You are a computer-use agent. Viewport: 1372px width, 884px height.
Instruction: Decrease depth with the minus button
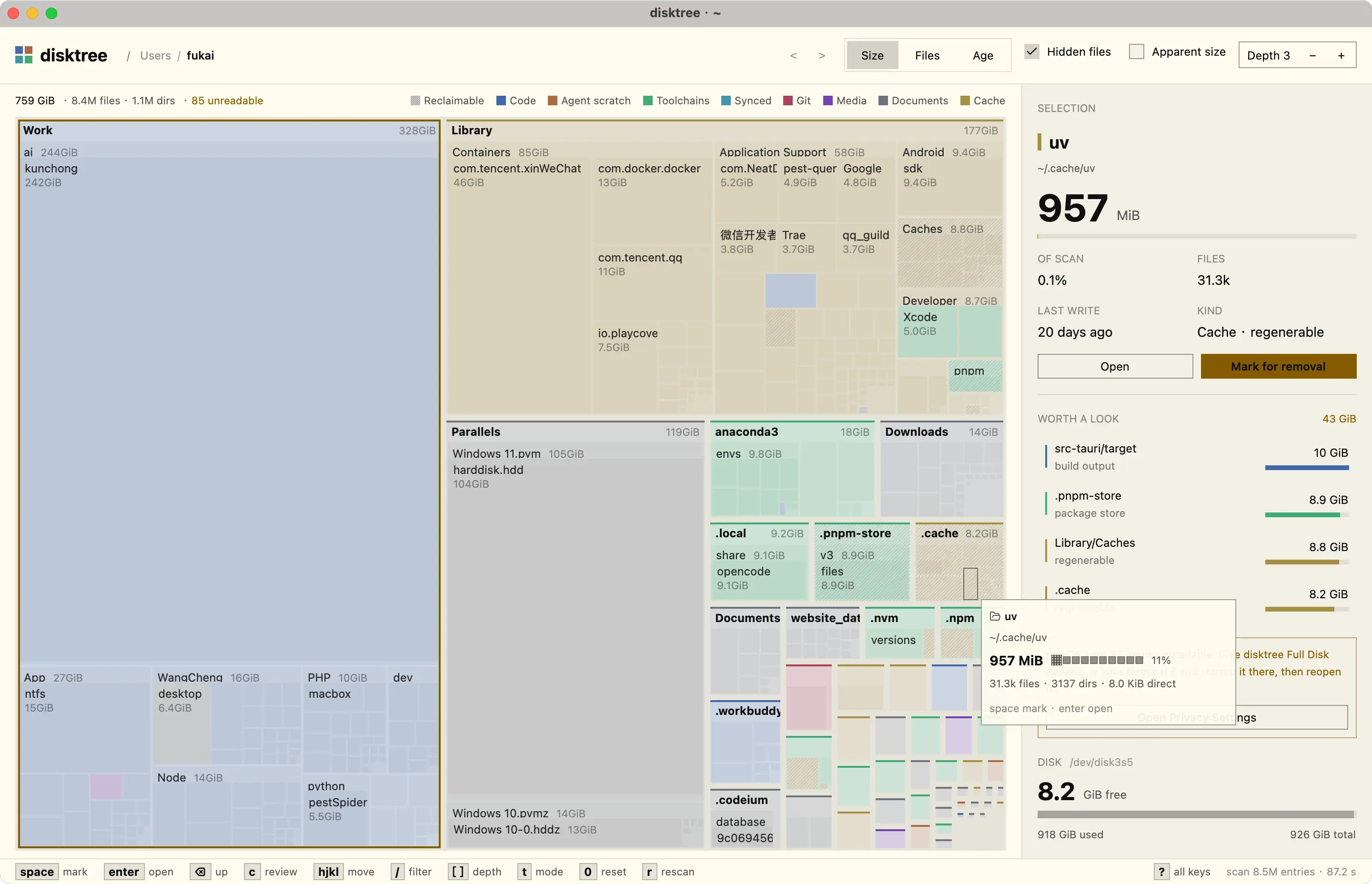(1312, 56)
